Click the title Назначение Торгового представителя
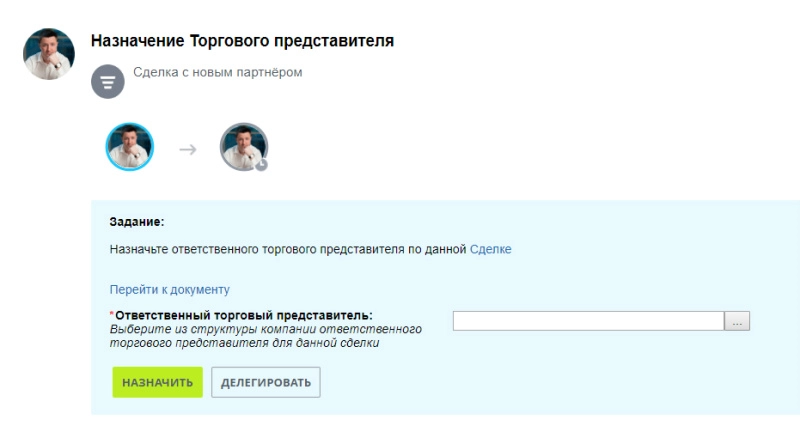800x426 pixels. tap(242, 41)
